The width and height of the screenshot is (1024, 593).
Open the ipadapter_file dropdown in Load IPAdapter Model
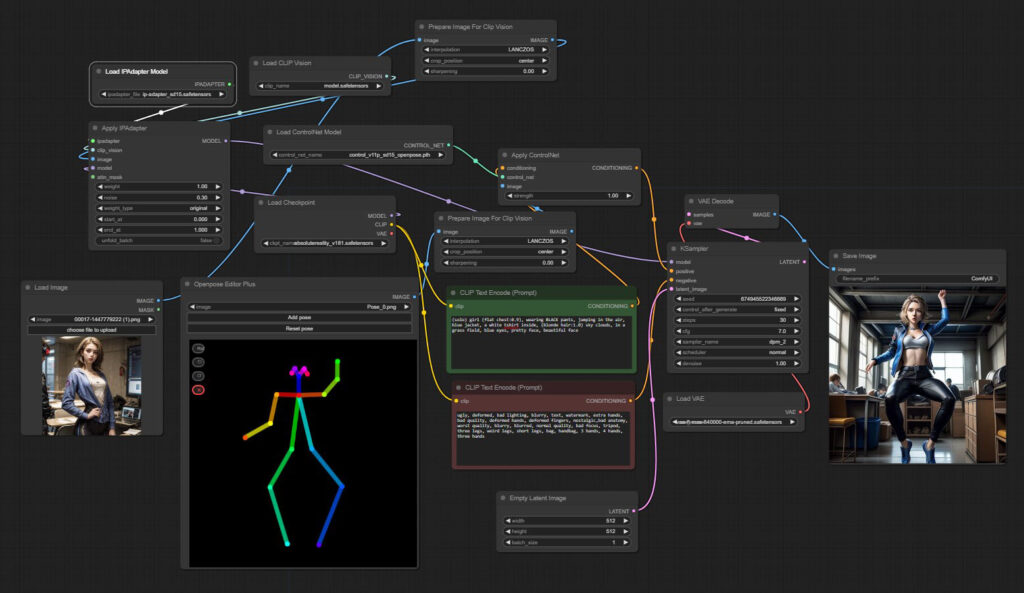163,95
